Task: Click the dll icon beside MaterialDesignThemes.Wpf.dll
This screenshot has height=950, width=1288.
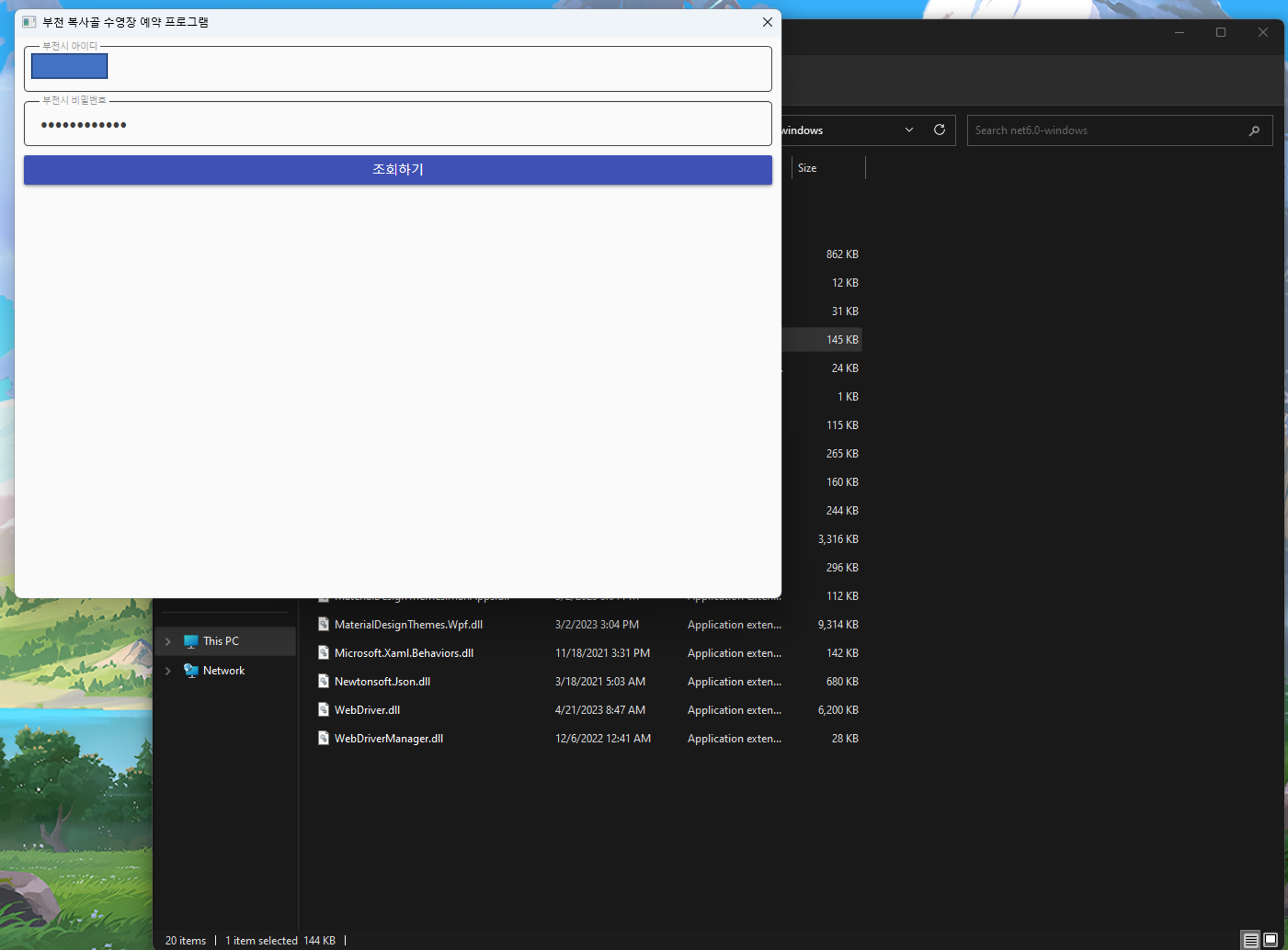Action: 323,624
